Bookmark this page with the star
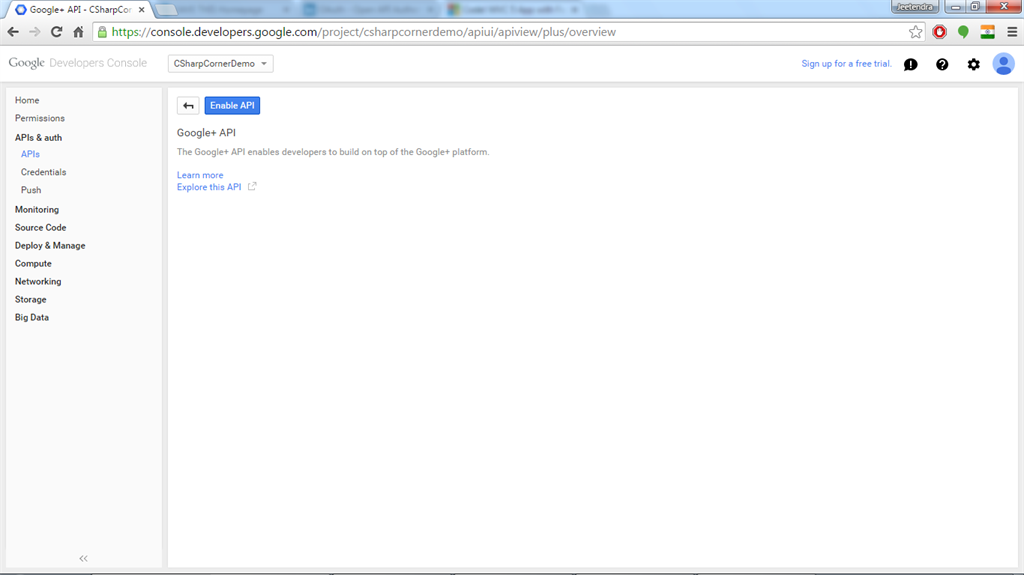This screenshot has width=1024, height=575. point(916,32)
